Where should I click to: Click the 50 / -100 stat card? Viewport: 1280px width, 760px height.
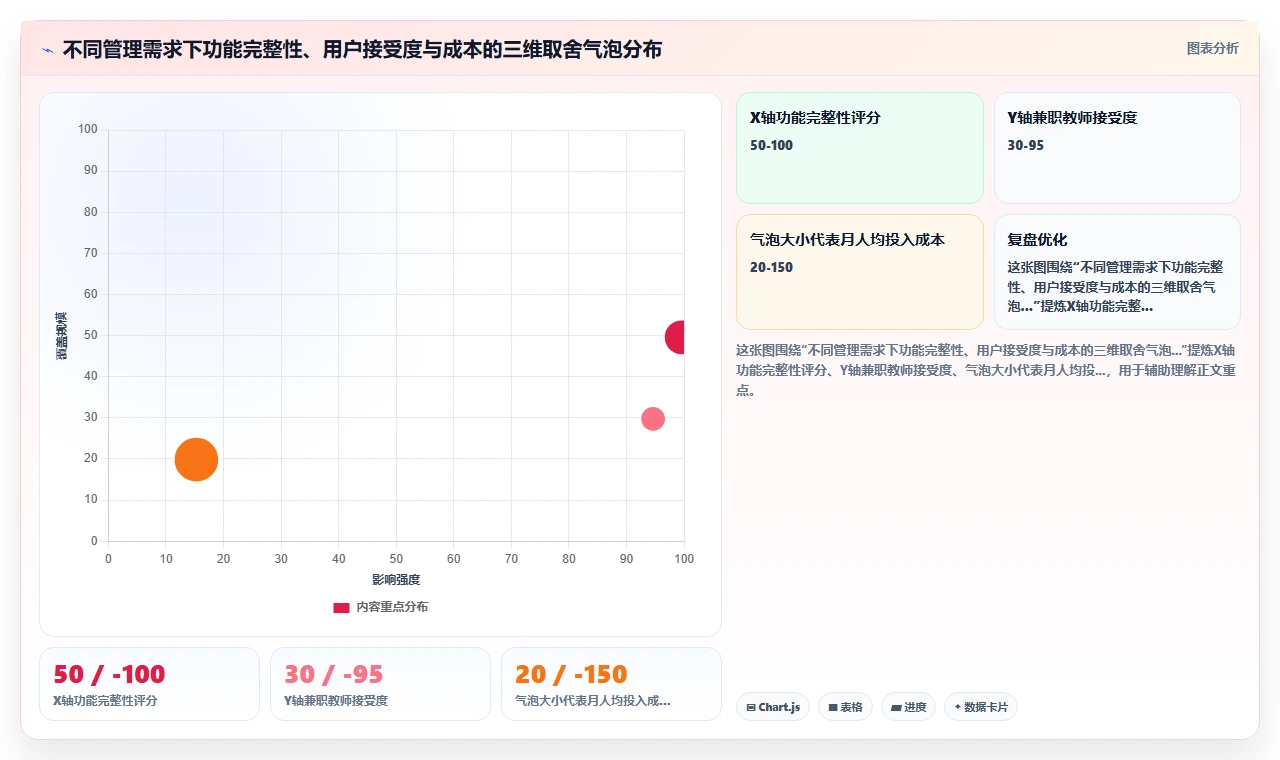(x=149, y=684)
